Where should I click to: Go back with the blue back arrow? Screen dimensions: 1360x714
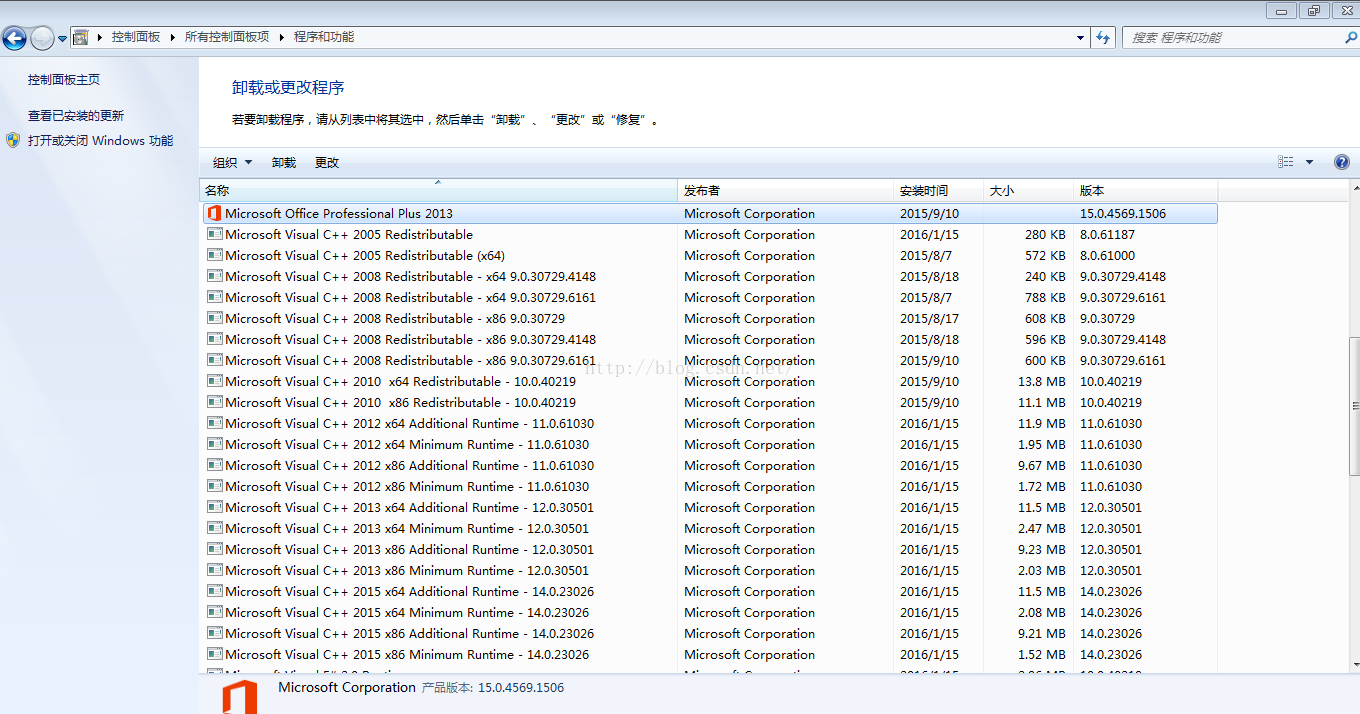14,38
